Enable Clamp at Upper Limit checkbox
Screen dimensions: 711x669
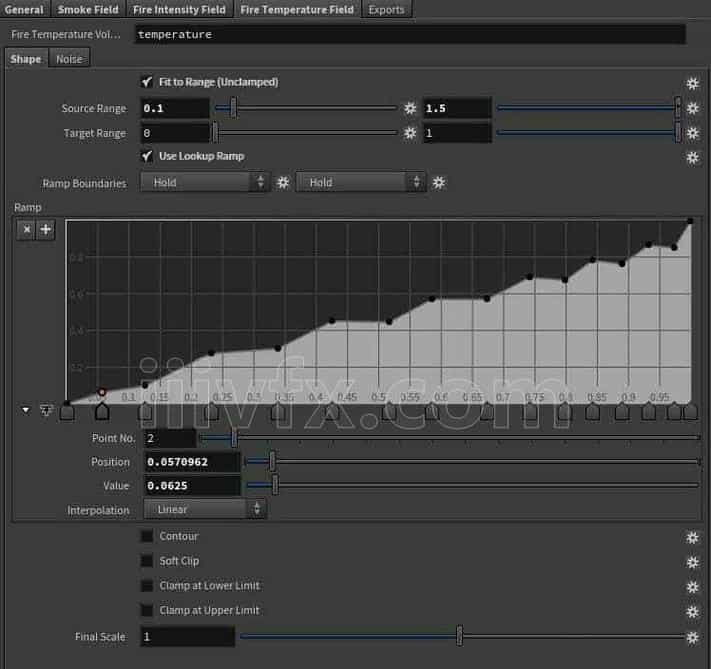(x=146, y=610)
